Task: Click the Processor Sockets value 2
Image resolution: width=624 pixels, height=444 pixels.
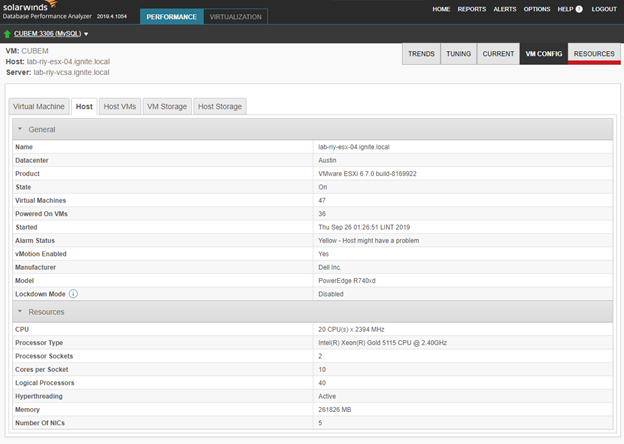Action: coord(320,356)
